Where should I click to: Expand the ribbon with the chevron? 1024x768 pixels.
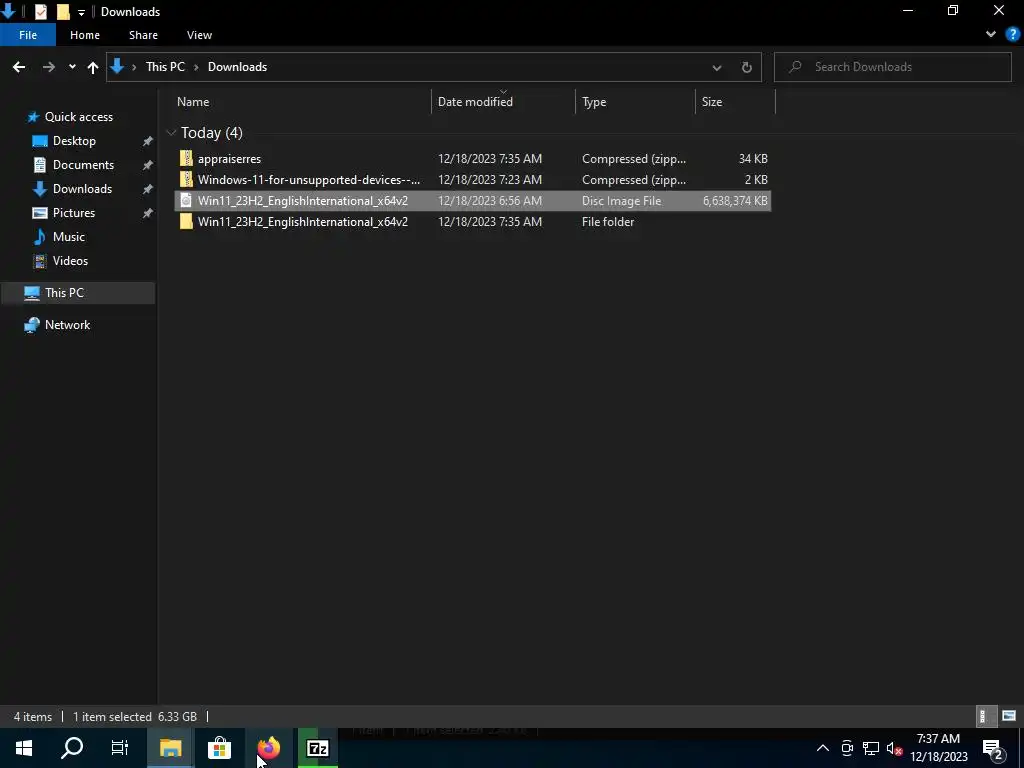pos(991,35)
